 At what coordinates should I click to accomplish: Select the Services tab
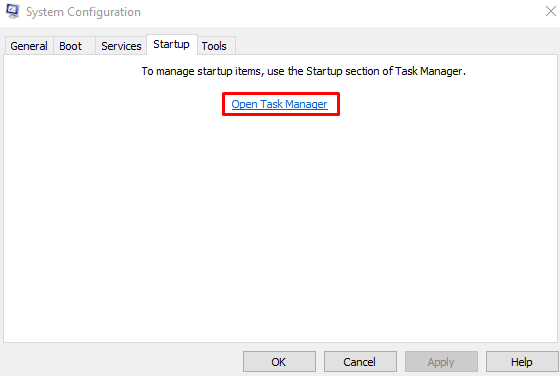click(121, 46)
